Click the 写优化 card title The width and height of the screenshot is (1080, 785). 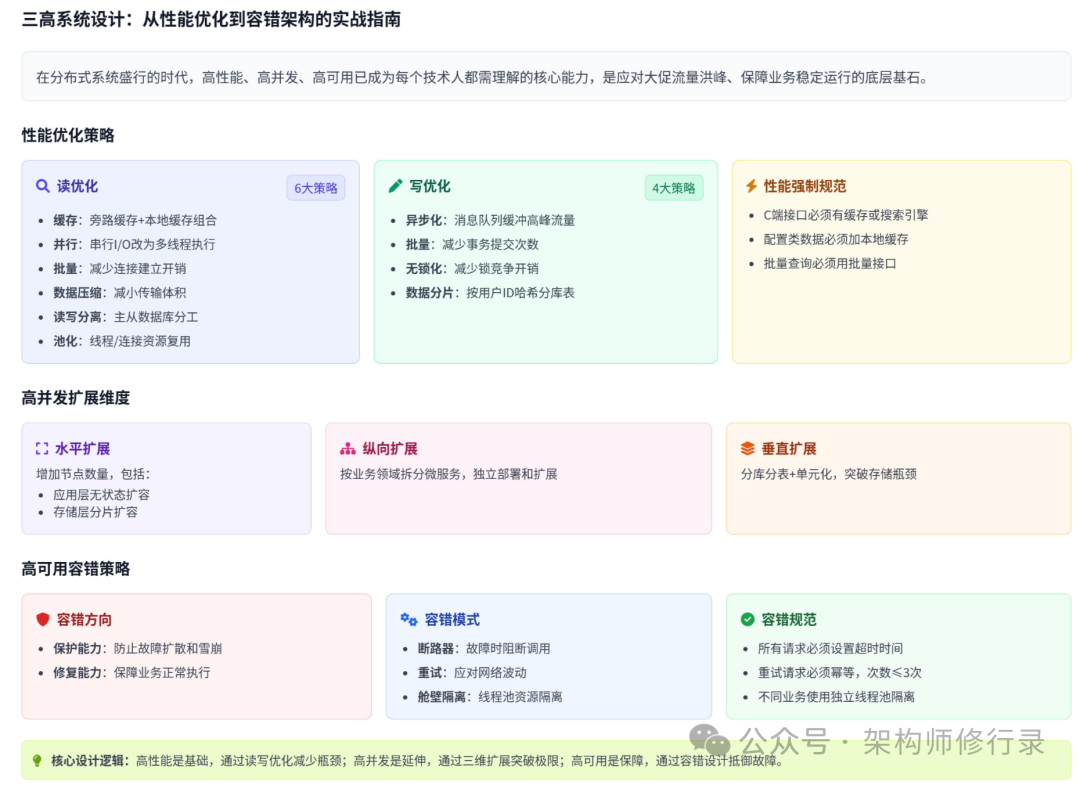click(430, 186)
